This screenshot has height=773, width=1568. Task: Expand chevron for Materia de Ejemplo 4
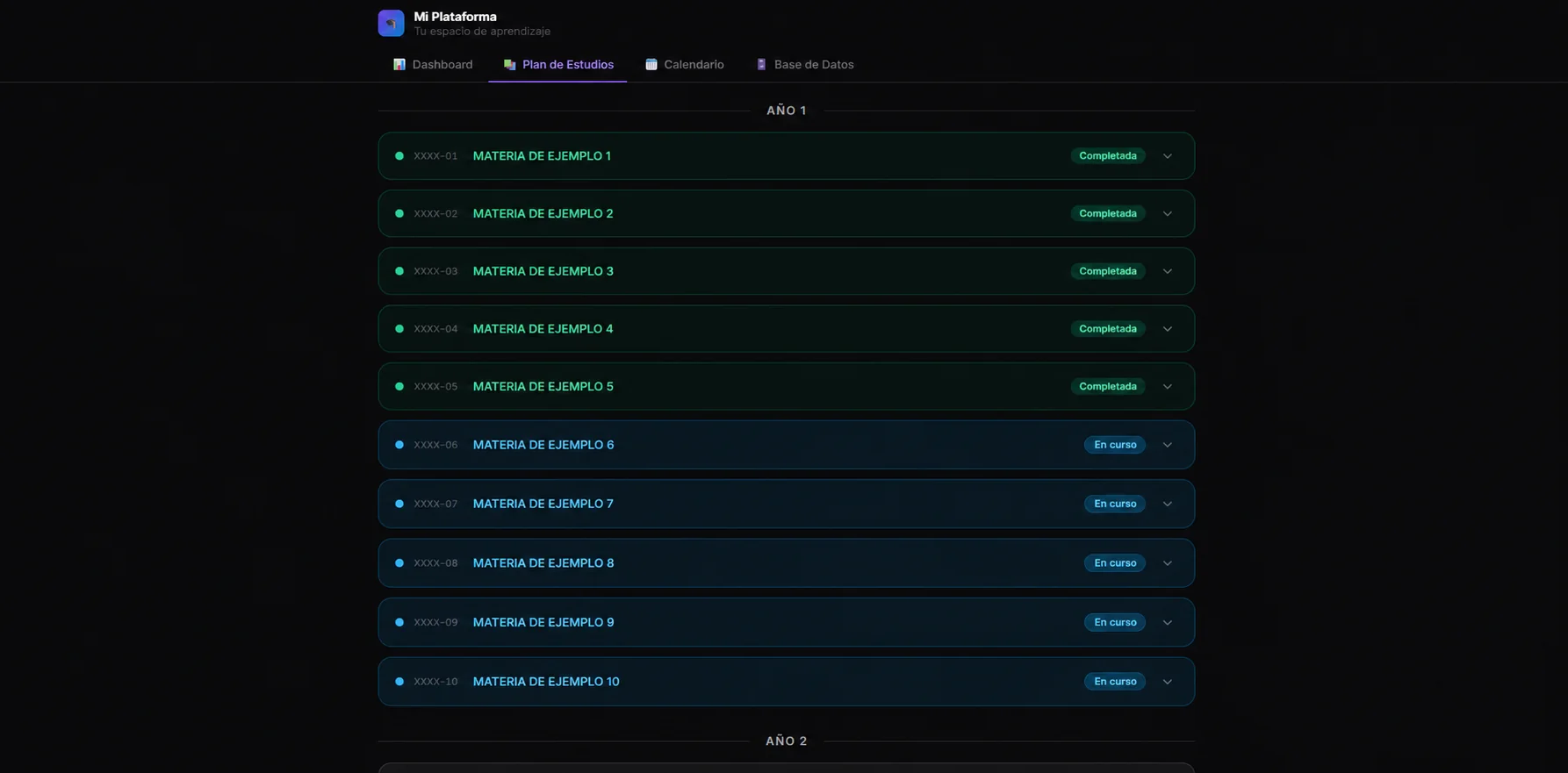[1168, 329]
